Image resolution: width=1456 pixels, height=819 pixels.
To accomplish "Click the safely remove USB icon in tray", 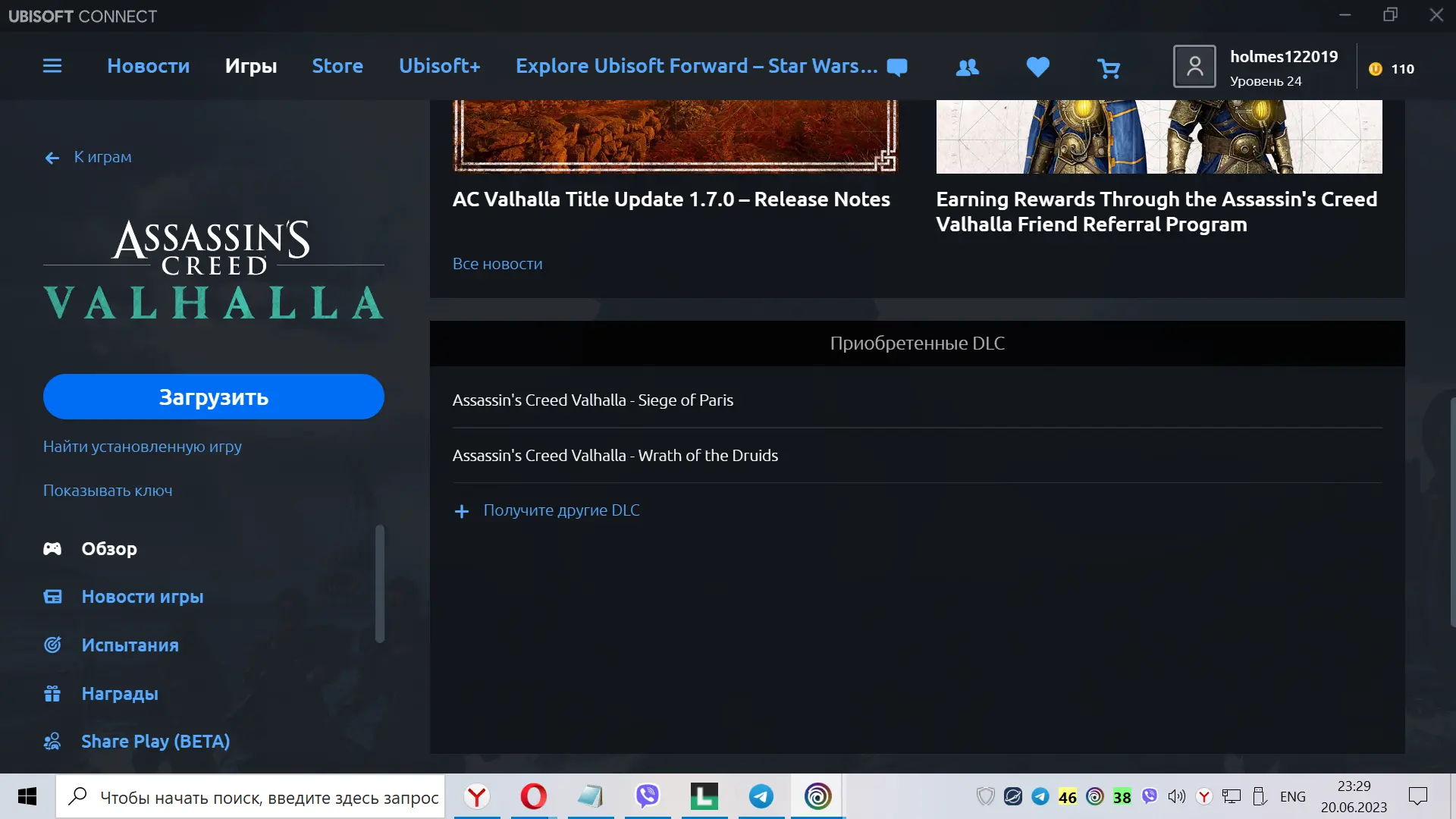I will [x=1260, y=796].
